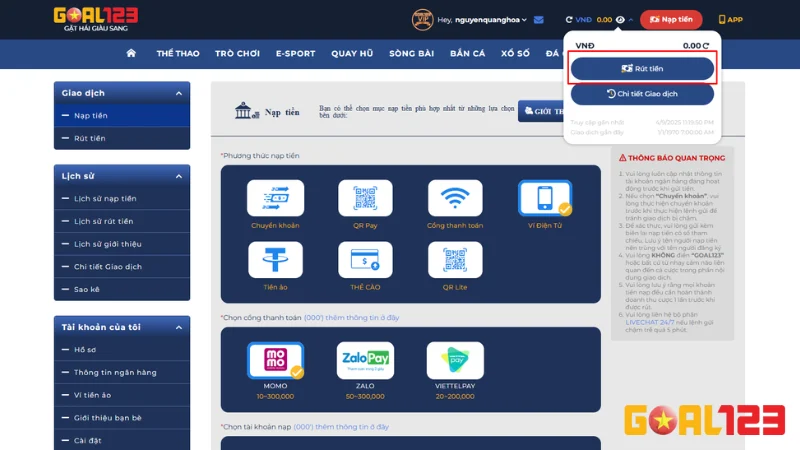
Task: Select the Cổng thanh toán wifi icon
Action: coord(455,198)
